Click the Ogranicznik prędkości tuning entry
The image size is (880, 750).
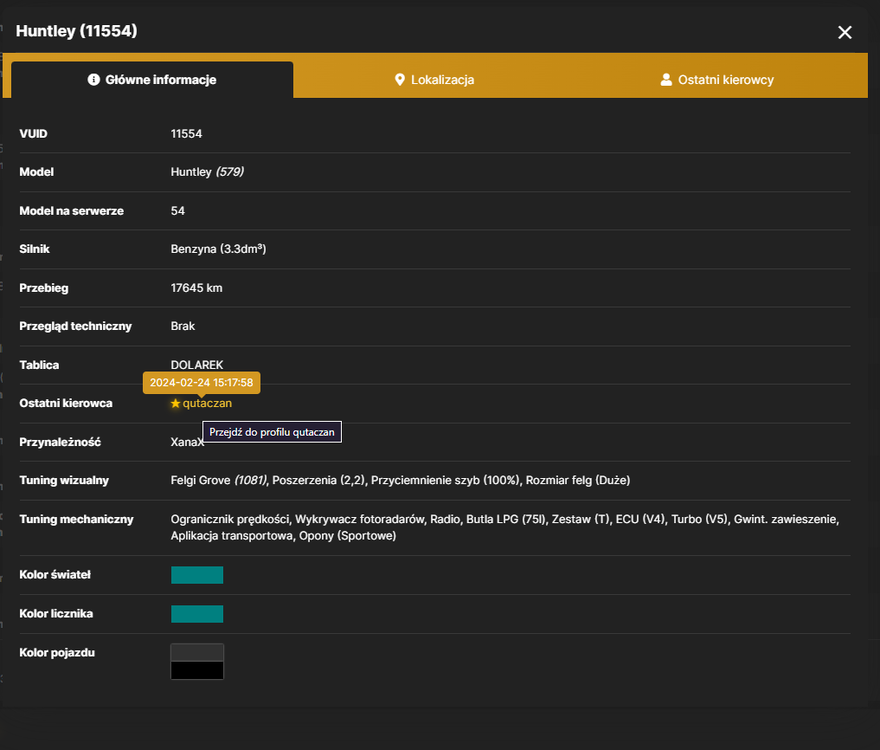(x=230, y=519)
